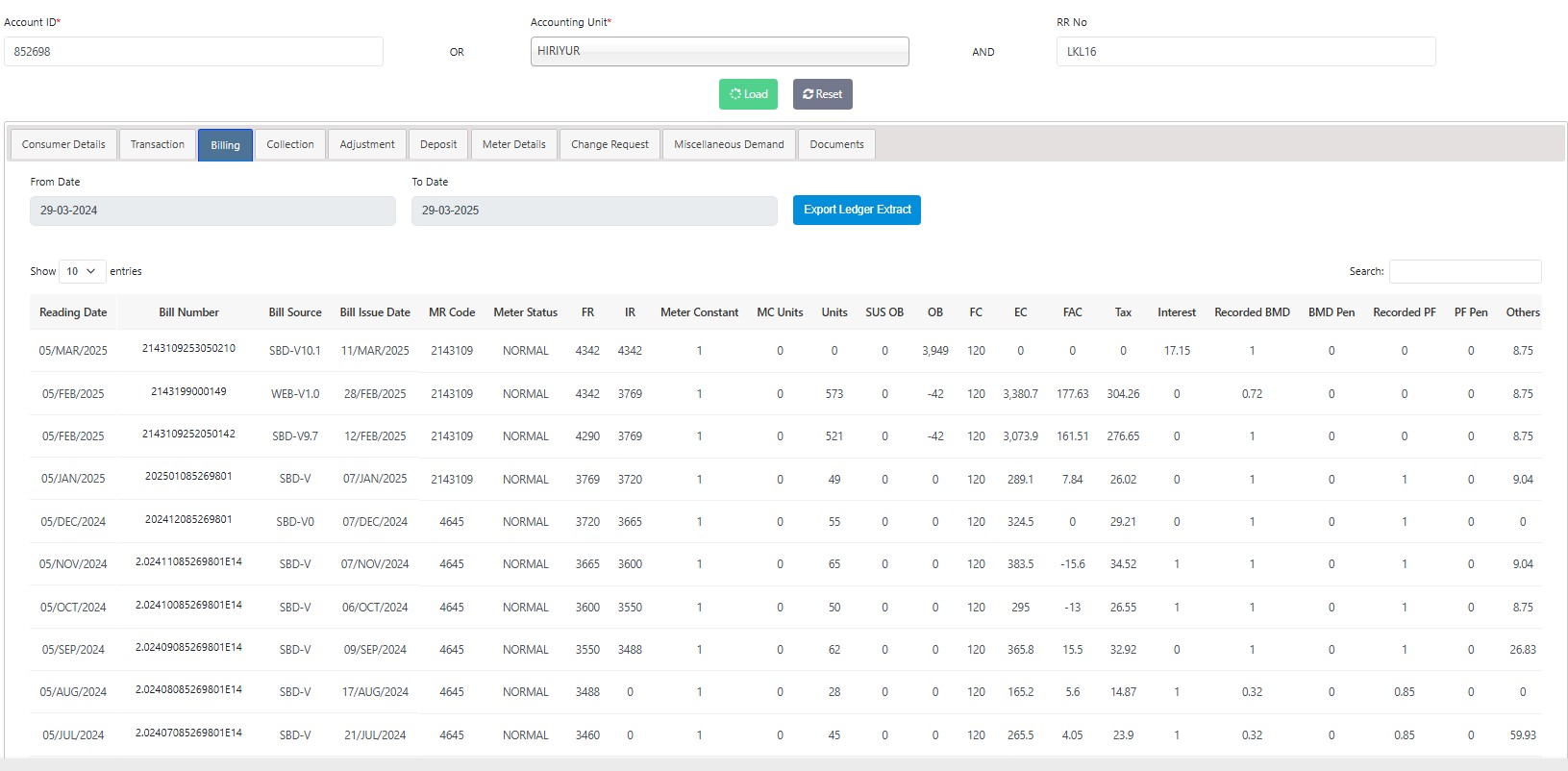Image resolution: width=1568 pixels, height=771 pixels.
Task: Click the Load button
Action: click(x=748, y=94)
